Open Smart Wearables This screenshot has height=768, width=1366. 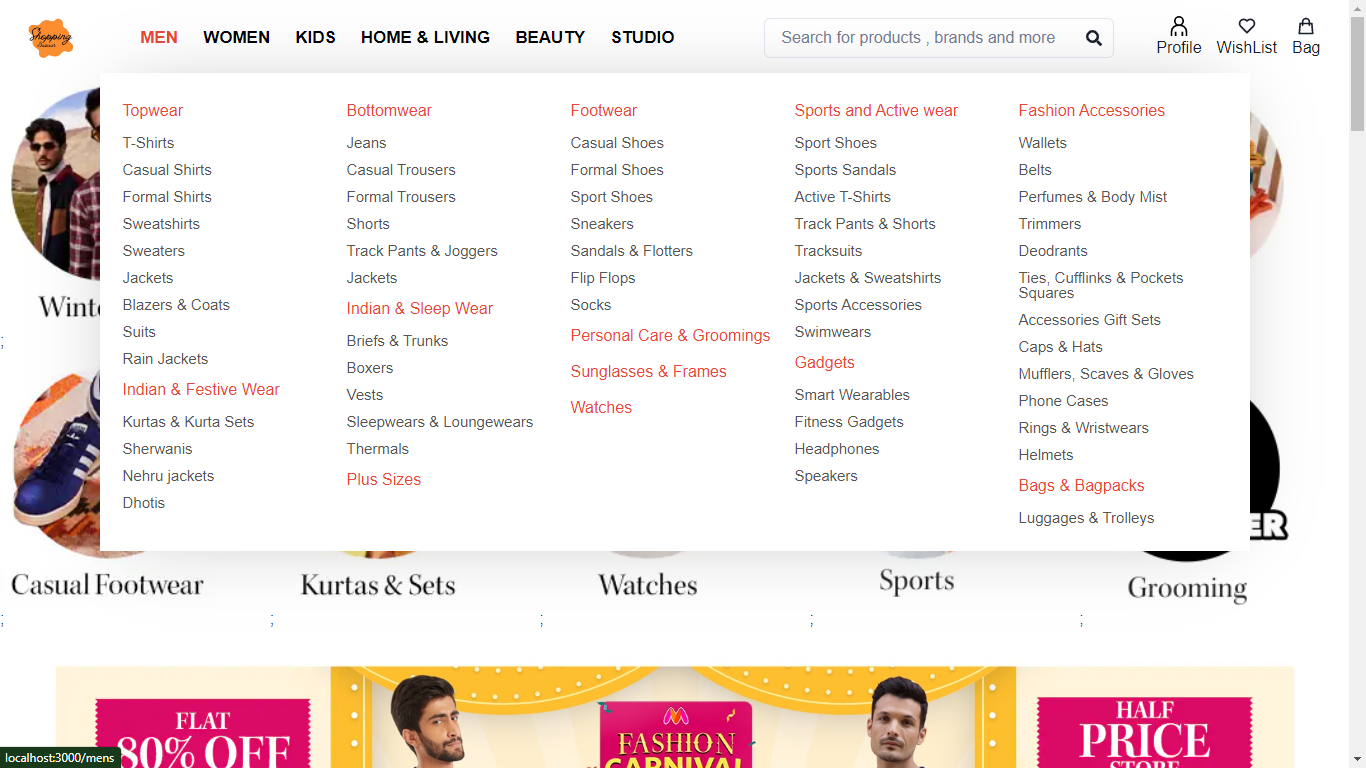[852, 395]
